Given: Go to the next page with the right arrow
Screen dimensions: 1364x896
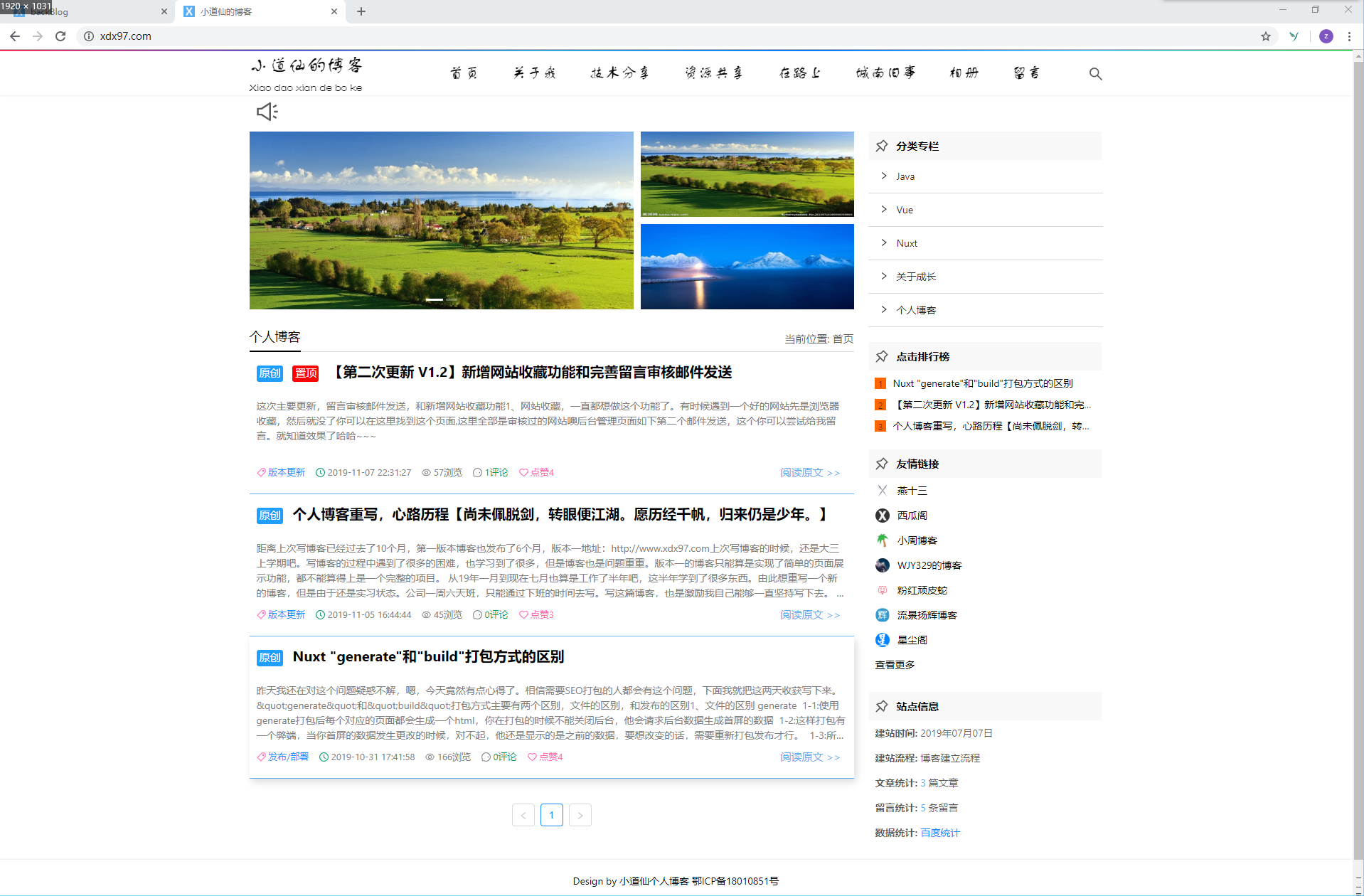Looking at the screenshot, I should tap(580, 814).
